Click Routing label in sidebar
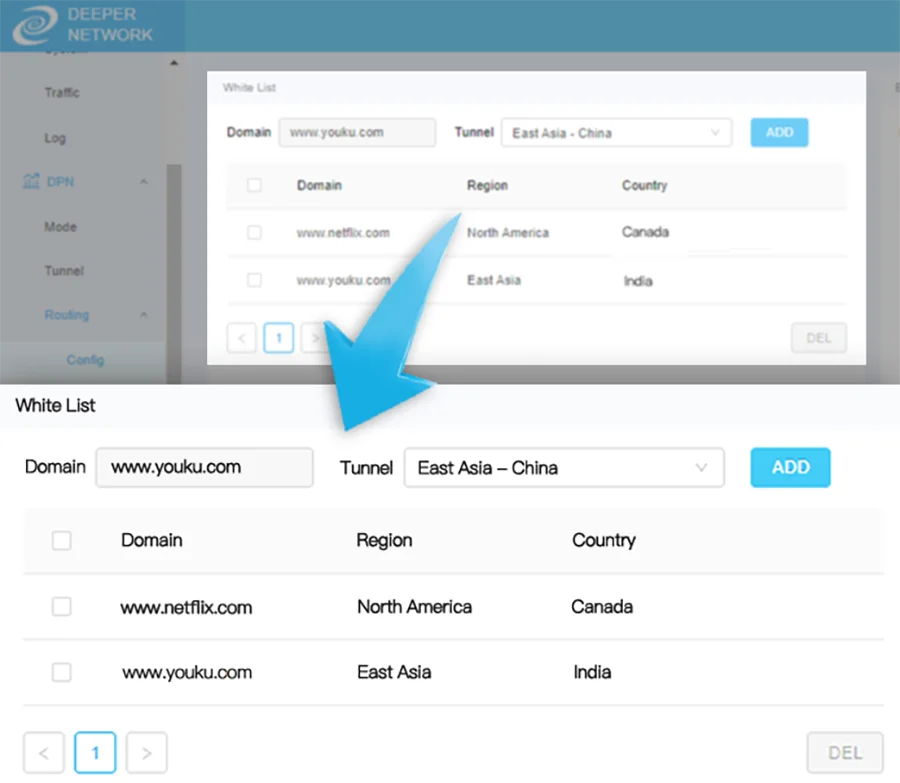 (67, 315)
